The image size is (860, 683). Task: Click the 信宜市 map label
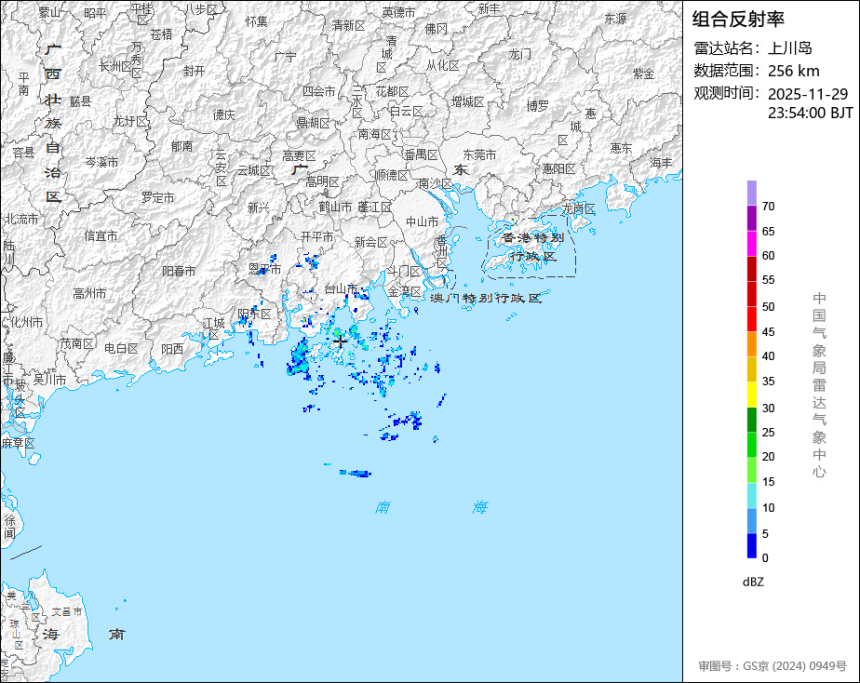[101, 236]
